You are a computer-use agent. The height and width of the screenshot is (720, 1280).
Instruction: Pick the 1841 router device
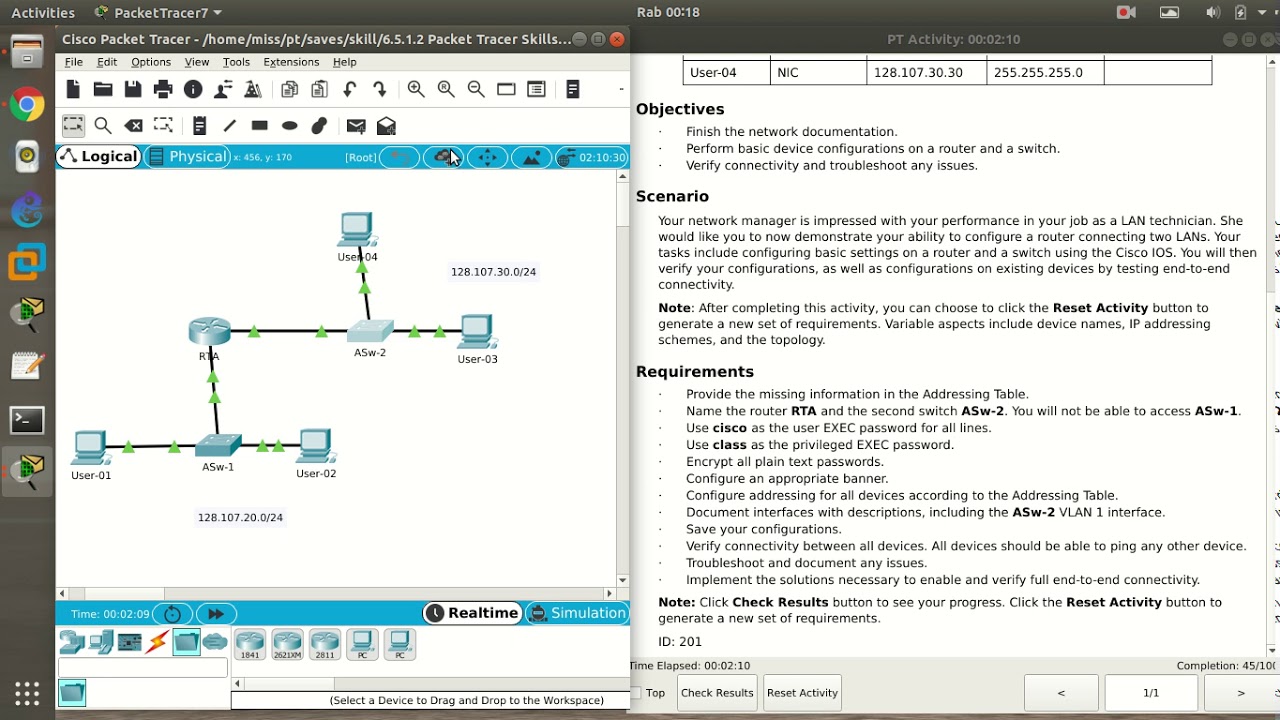pyautogui.click(x=249, y=644)
